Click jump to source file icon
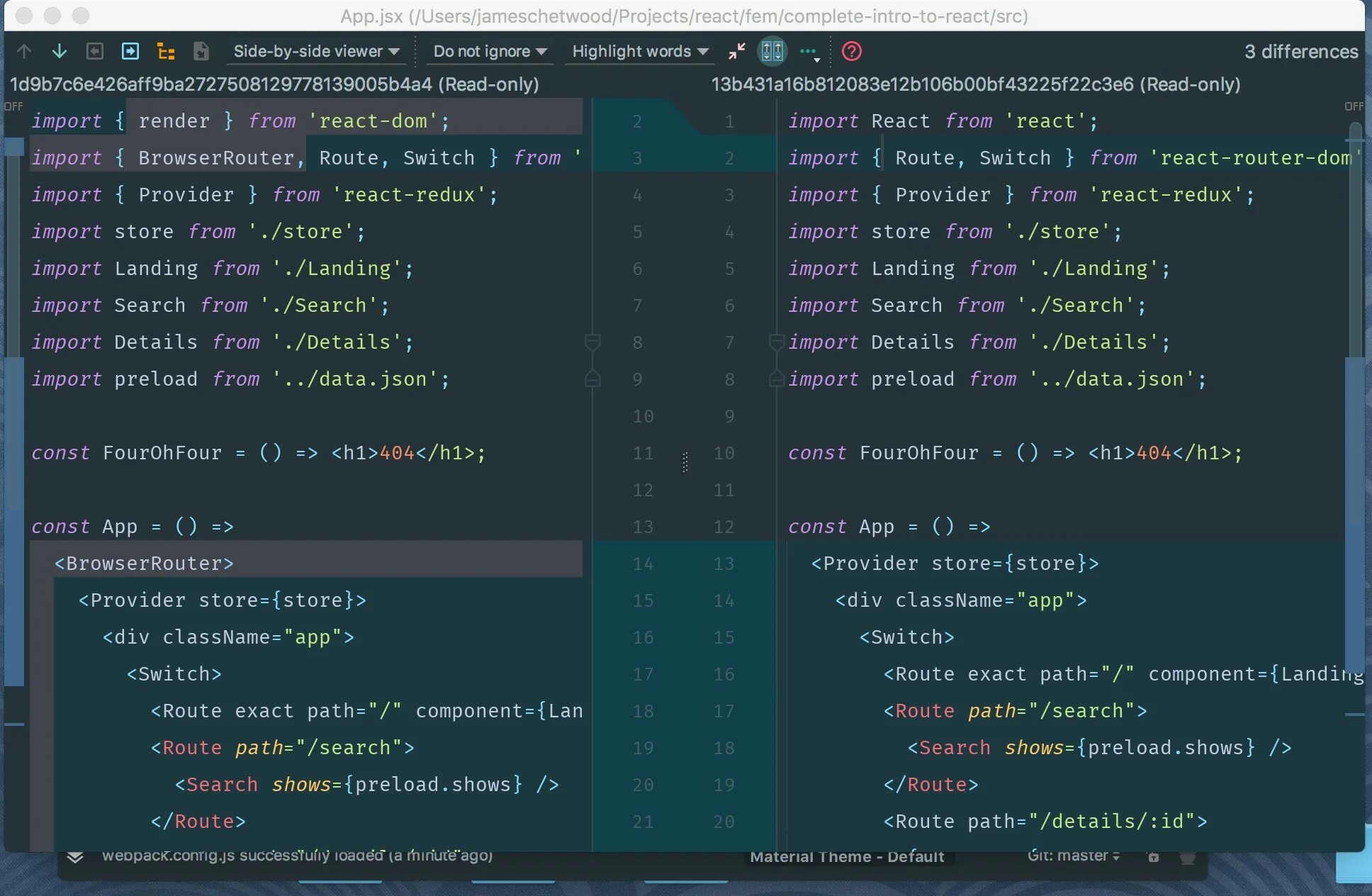 click(x=201, y=51)
